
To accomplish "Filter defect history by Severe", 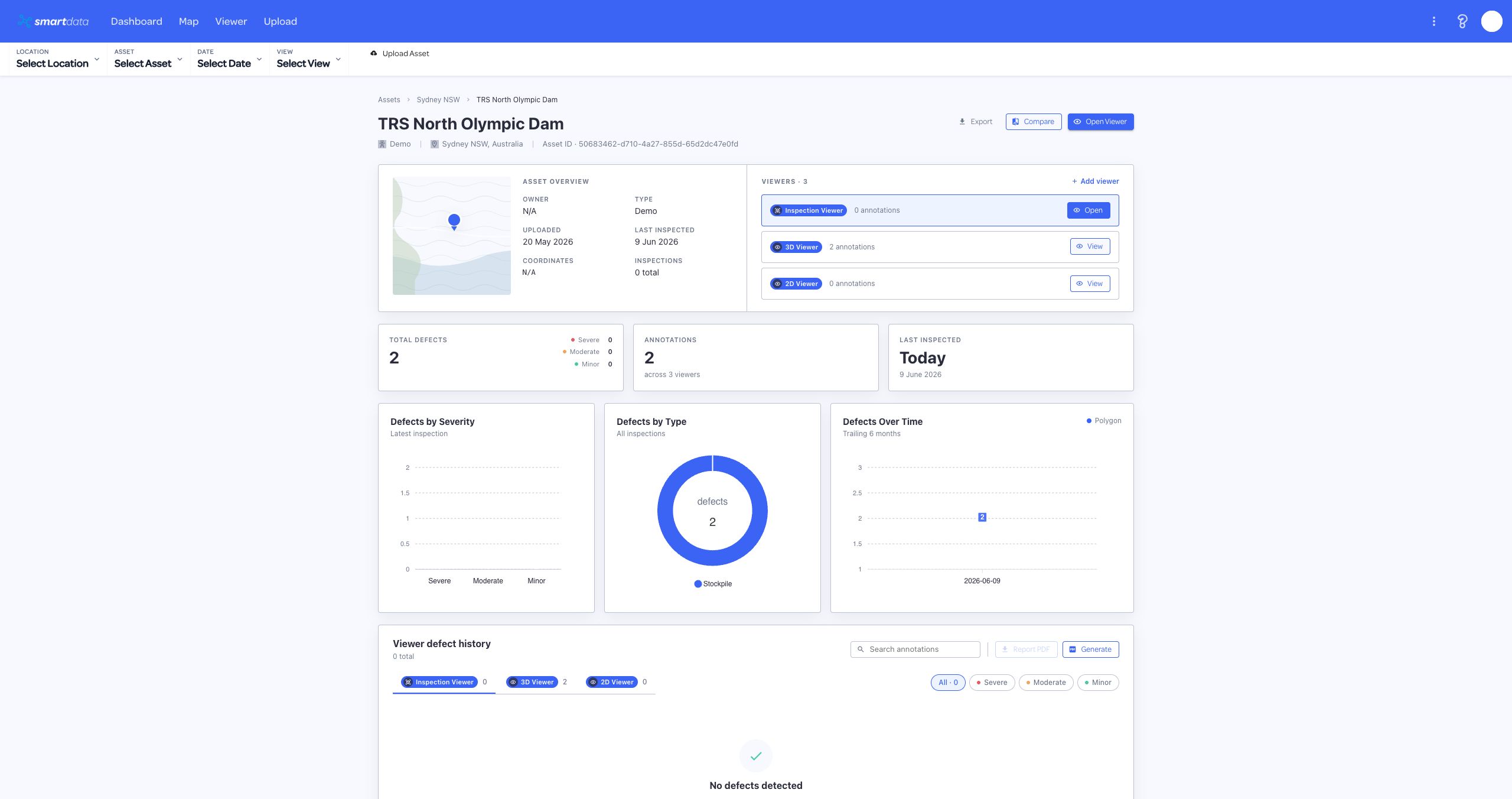I will pyautogui.click(x=992, y=683).
